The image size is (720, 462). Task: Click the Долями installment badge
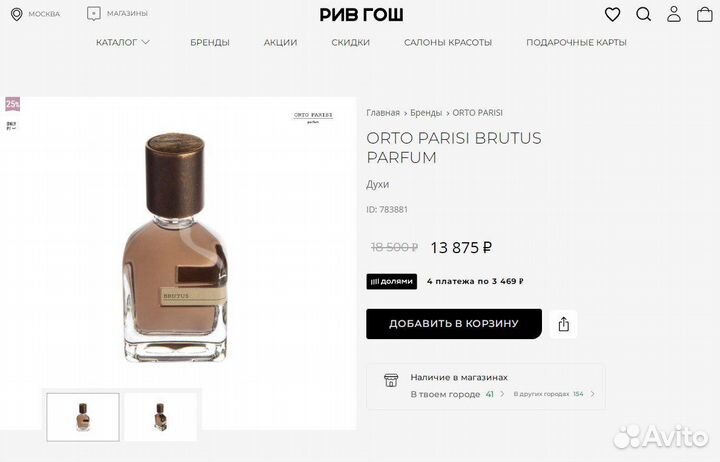[x=392, y=282]
